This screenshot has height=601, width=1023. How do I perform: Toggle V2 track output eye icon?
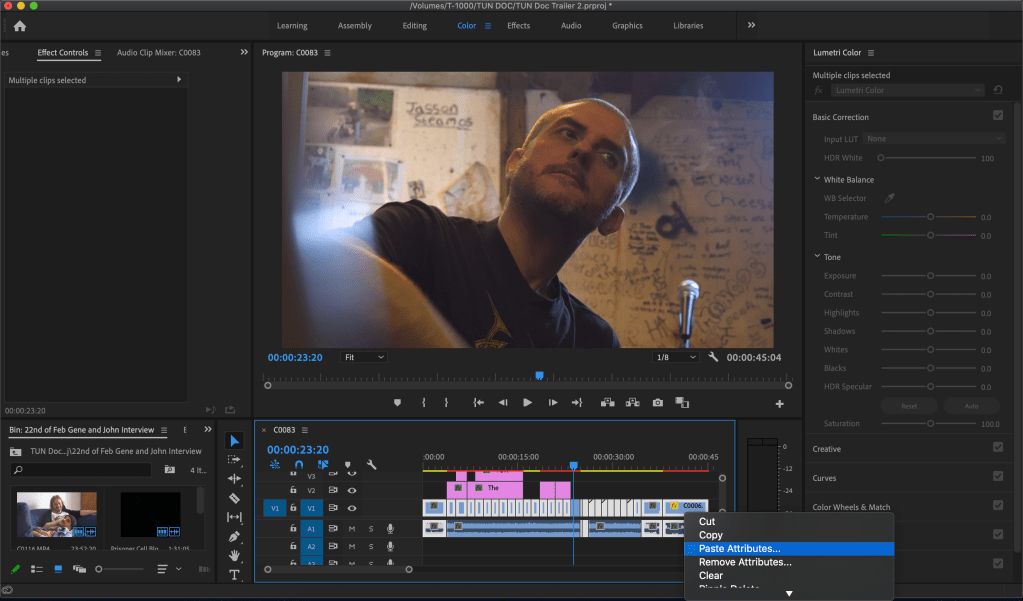[x=352, y=490]
